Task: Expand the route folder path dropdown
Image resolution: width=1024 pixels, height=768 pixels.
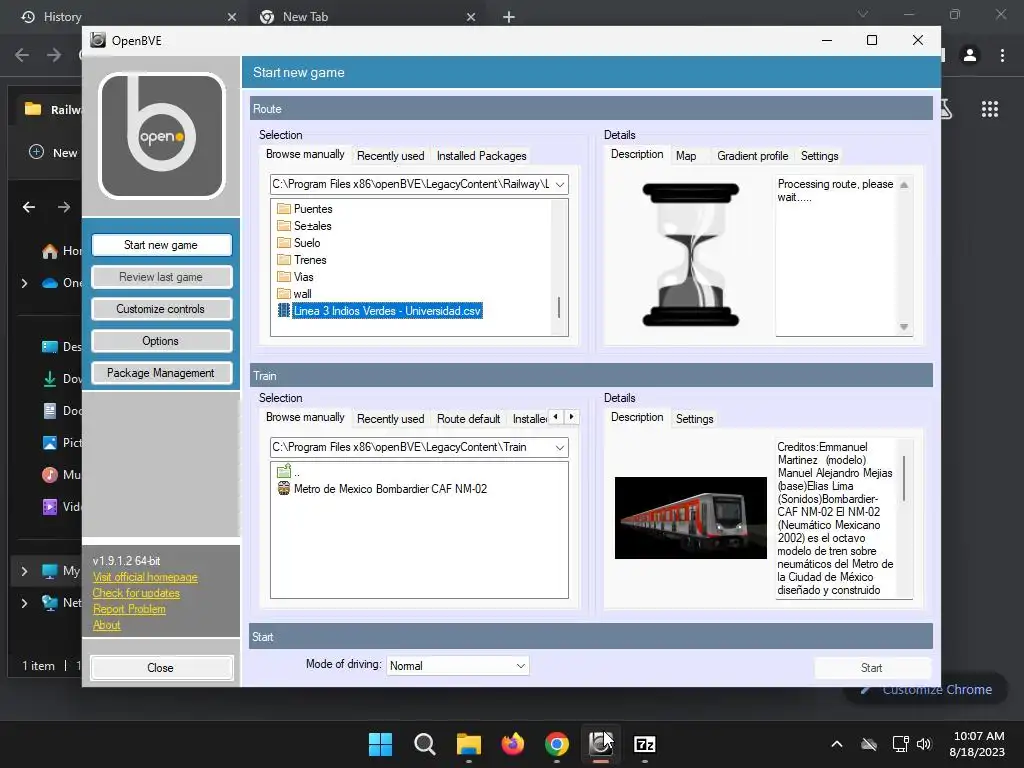Action: 560,185
